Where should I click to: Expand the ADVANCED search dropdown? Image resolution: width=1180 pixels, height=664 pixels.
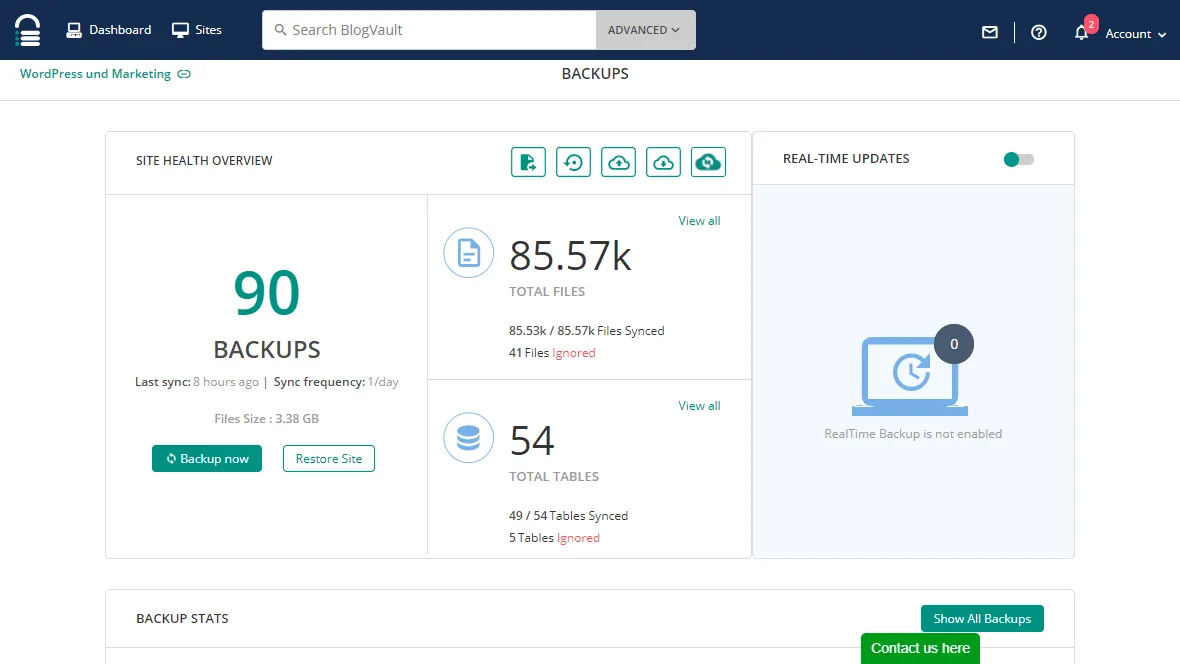point(645,30)
